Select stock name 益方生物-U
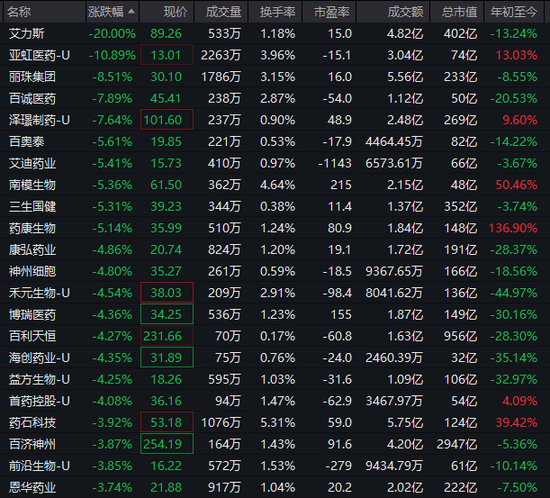The width and height of the screenshot is (550, 498). [39, 379]
